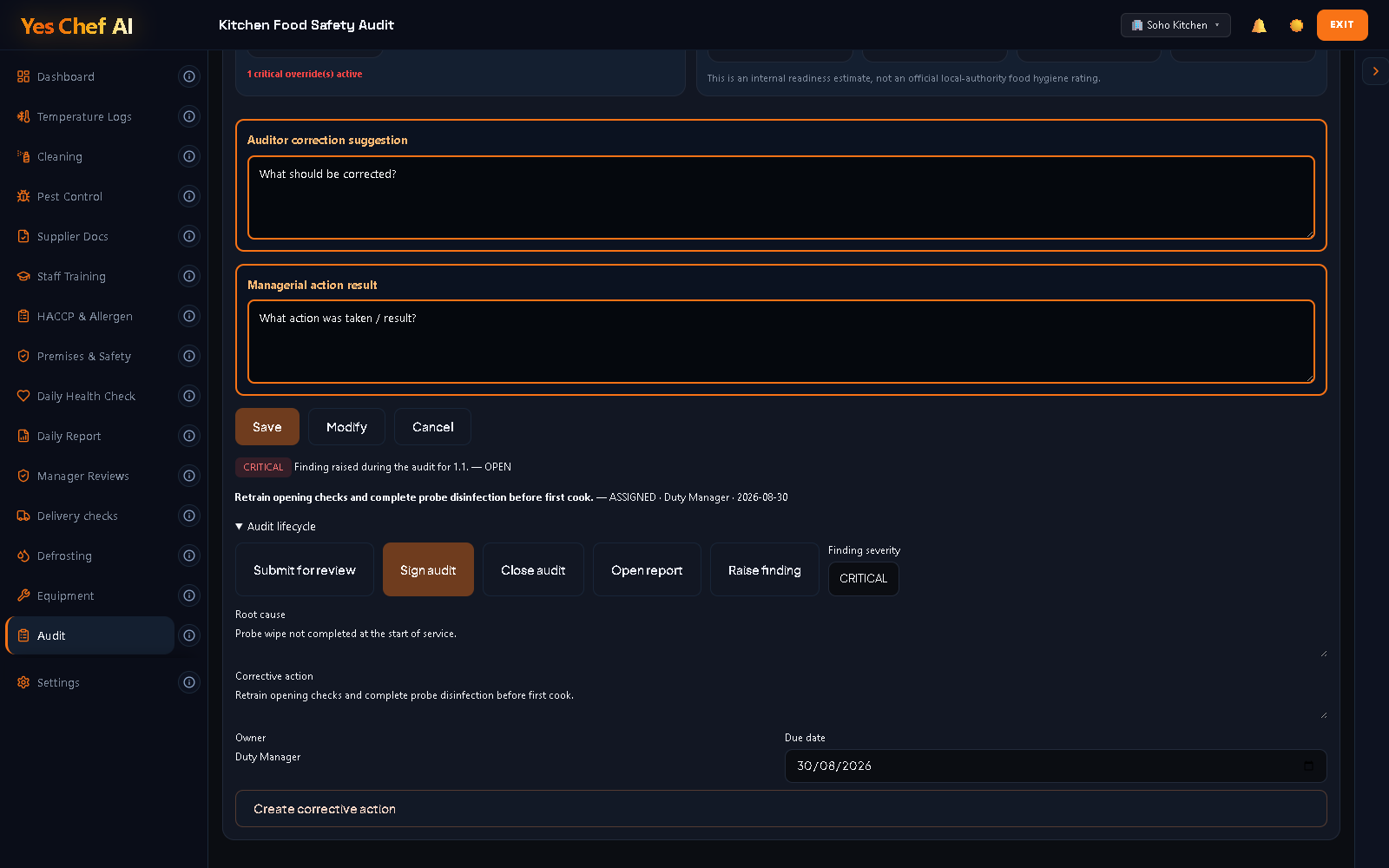Go to Manager Reviews
Image resolution: width=1389 pixels, height=868 pixels.
(90, 476)
